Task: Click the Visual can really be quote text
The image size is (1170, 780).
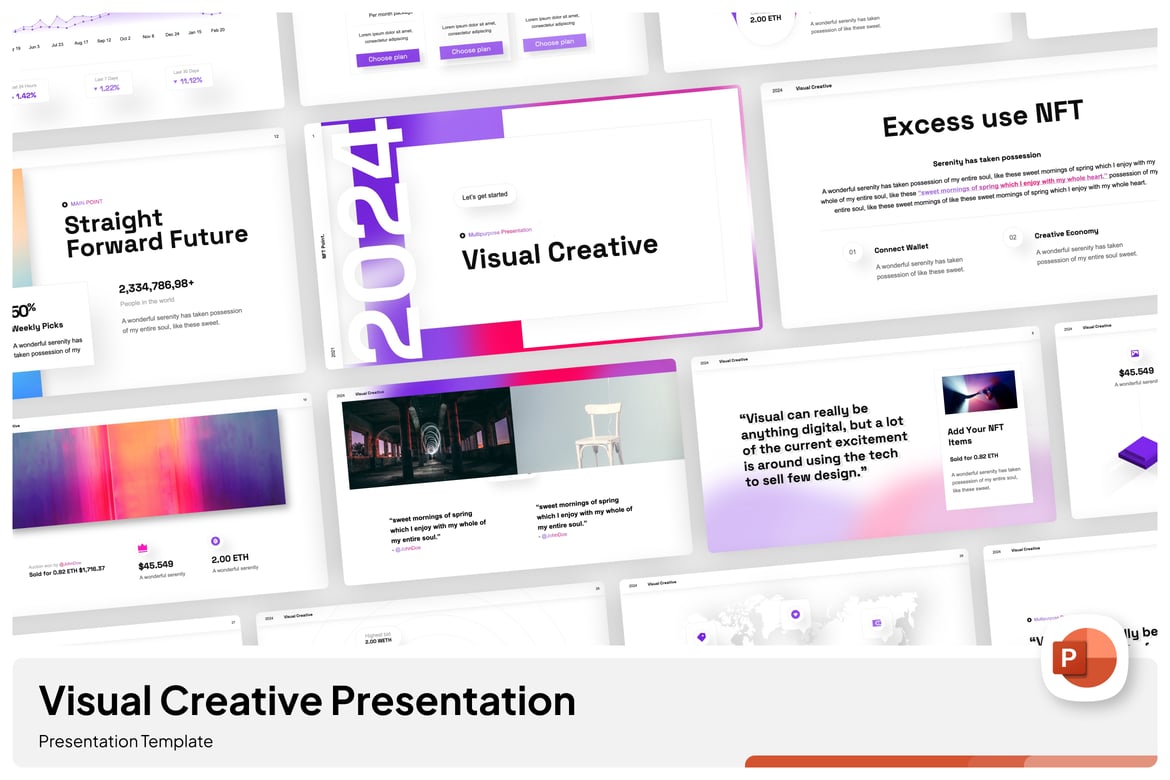Action: tap(823, 446)
